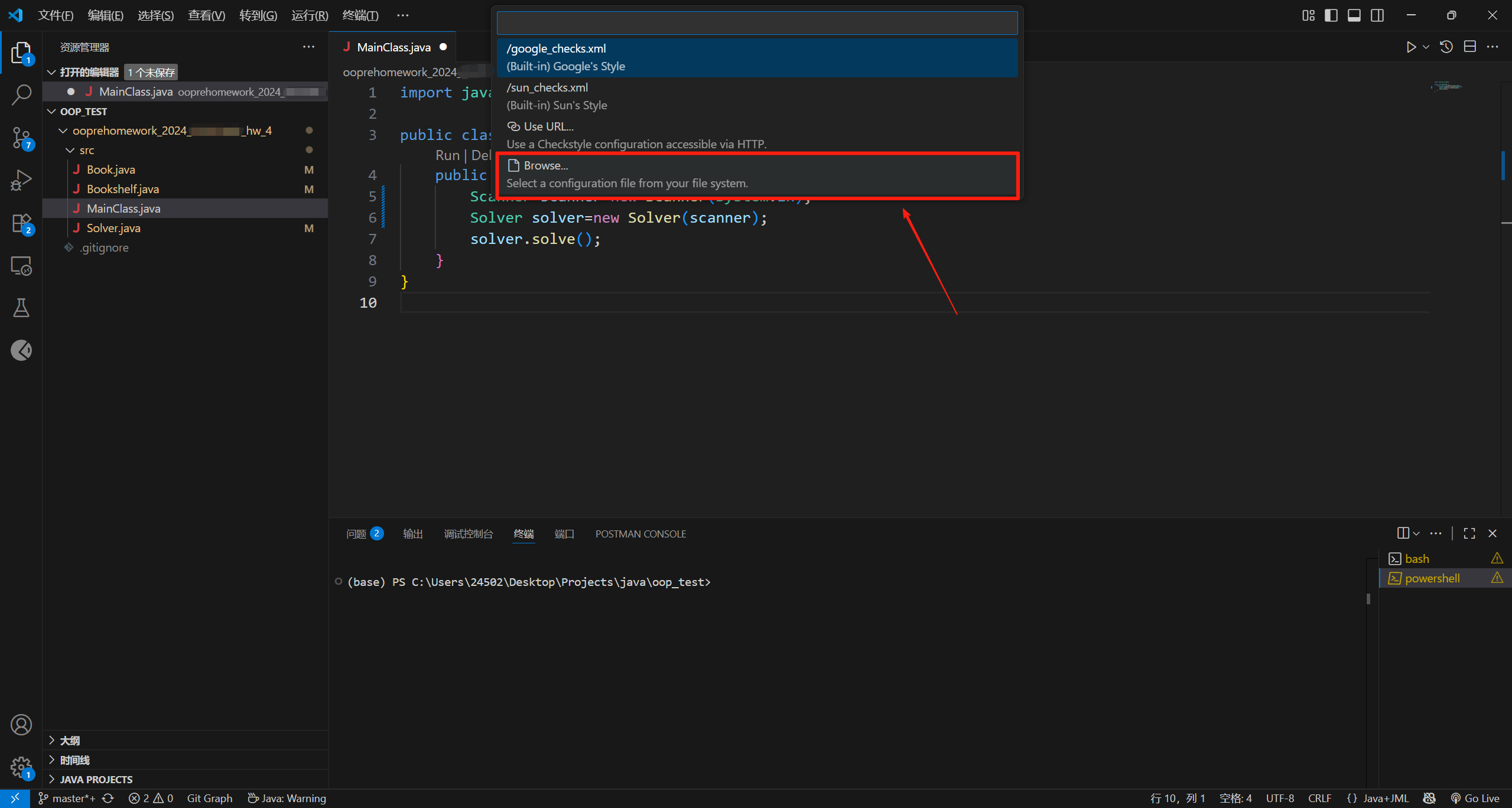Open Run and Debug view
This screenshot has width=1512, height=808.
[21, 180]
